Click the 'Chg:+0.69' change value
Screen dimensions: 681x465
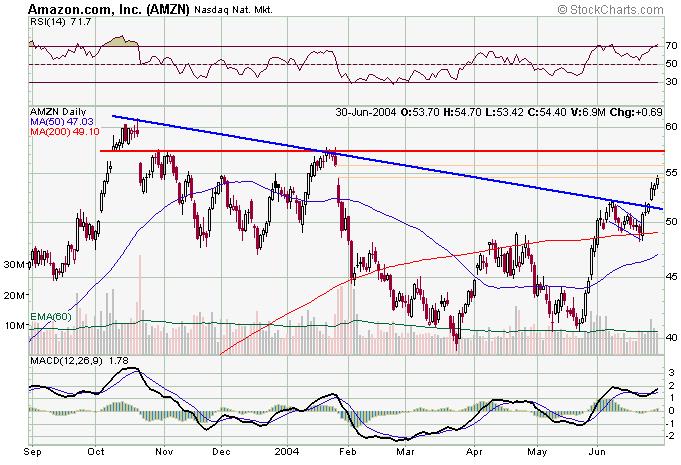tap(636, 112)
